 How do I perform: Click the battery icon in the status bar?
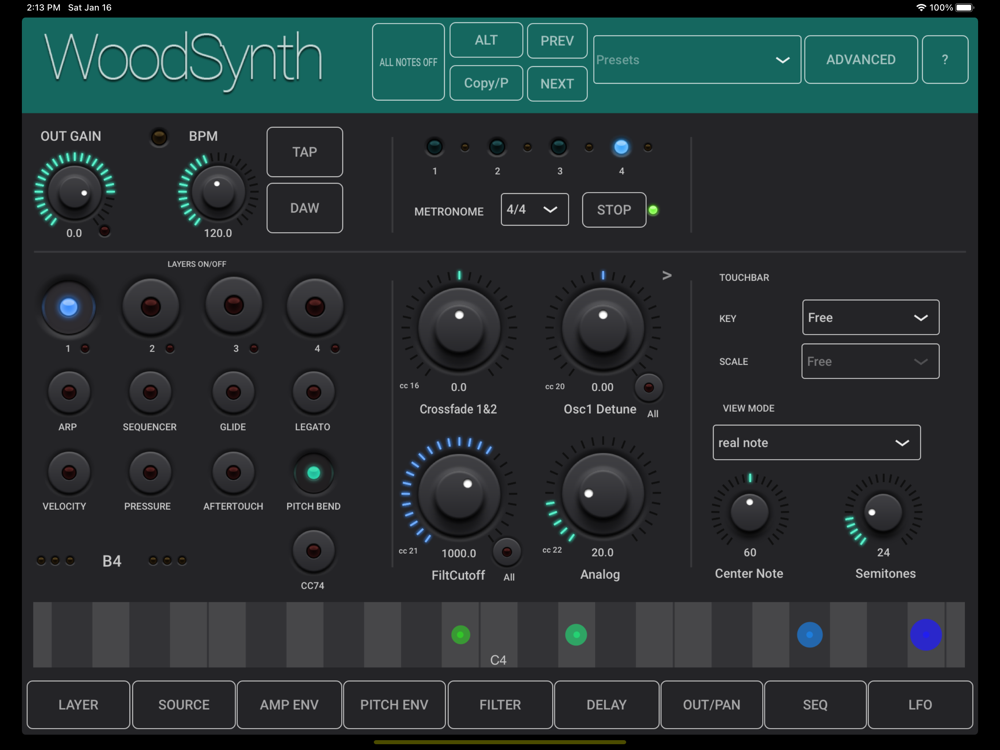[965, 8]
